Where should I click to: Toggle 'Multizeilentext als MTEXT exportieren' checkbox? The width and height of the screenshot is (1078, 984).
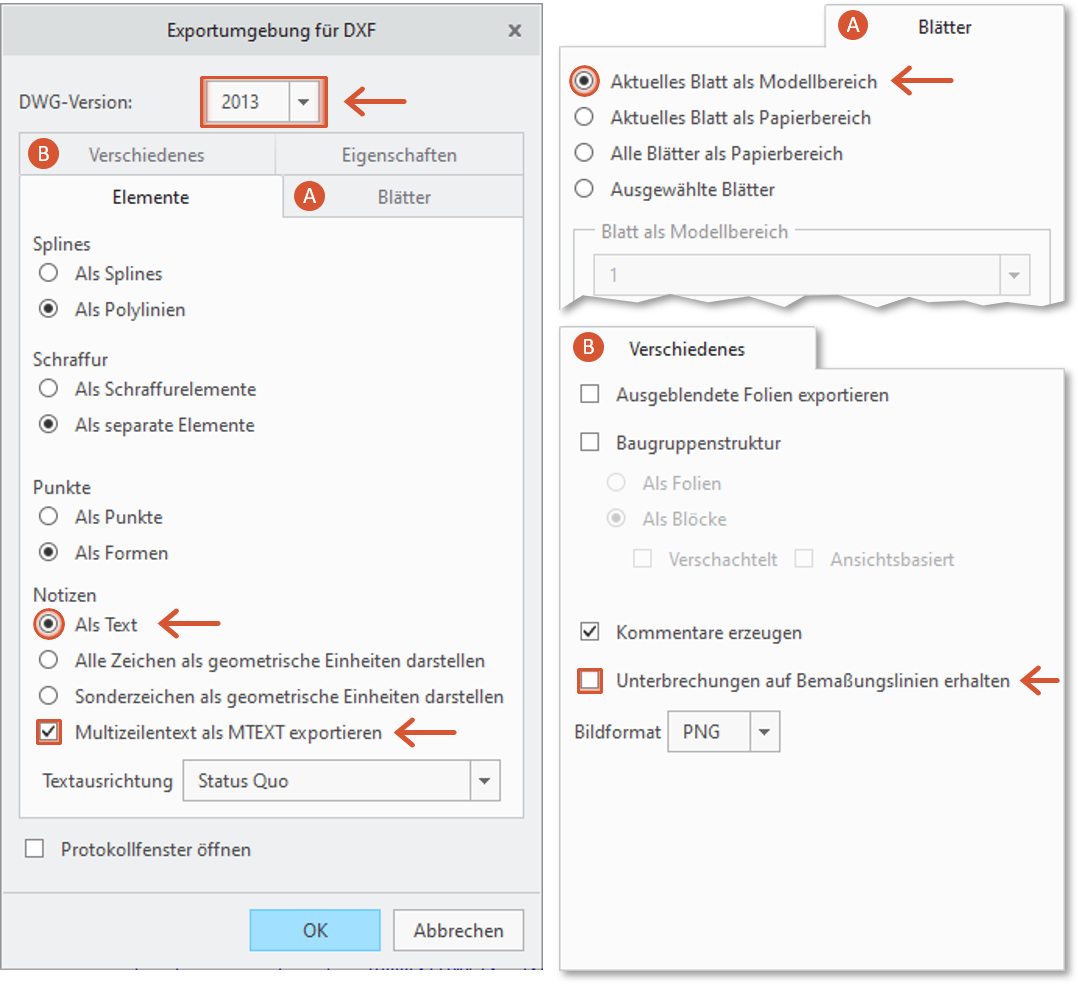[x=48, y=733]
